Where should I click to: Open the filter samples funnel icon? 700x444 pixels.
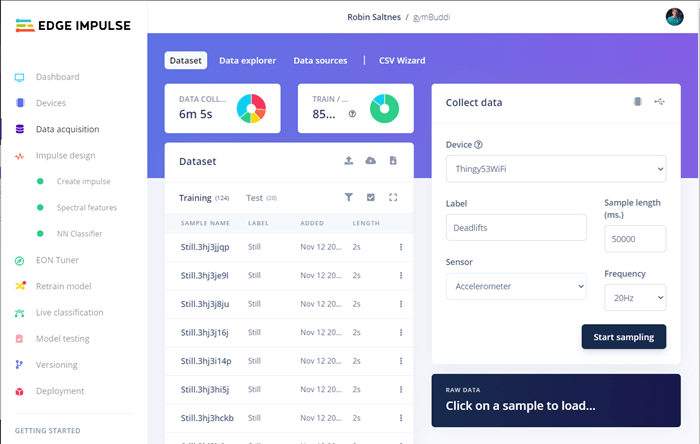(348, 198)
